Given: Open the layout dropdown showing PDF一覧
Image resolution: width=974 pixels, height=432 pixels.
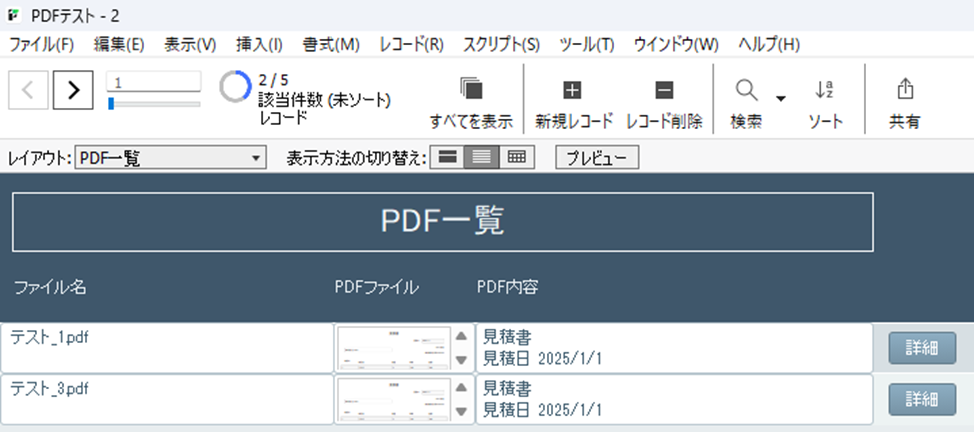Looking at the screenshot, I should pyautogui.click(x=171, y=158).
